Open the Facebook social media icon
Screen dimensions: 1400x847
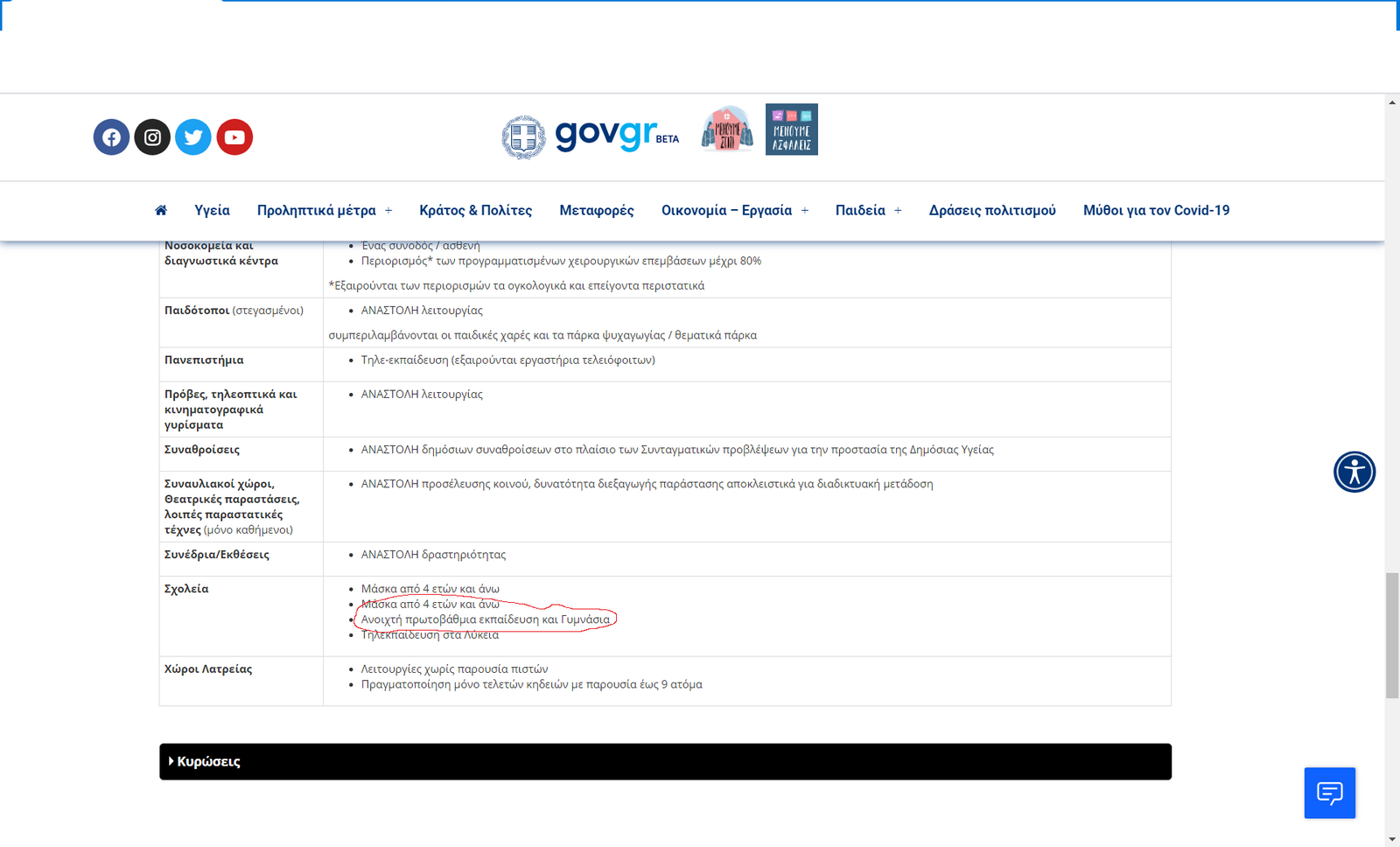coord(111,137)
